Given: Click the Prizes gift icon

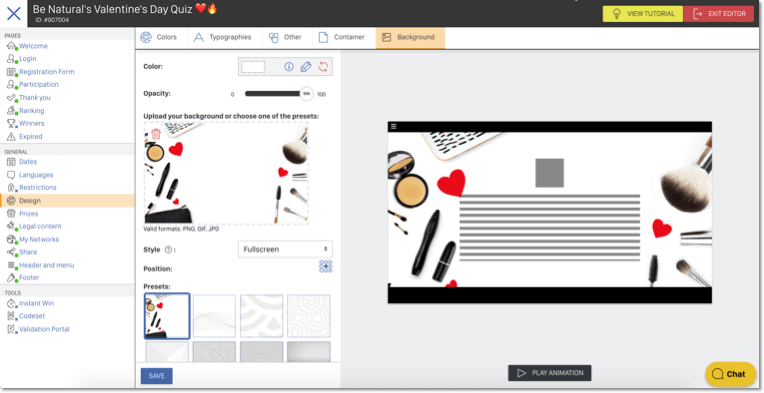Looking at the screenshot, I should [11, 213].
